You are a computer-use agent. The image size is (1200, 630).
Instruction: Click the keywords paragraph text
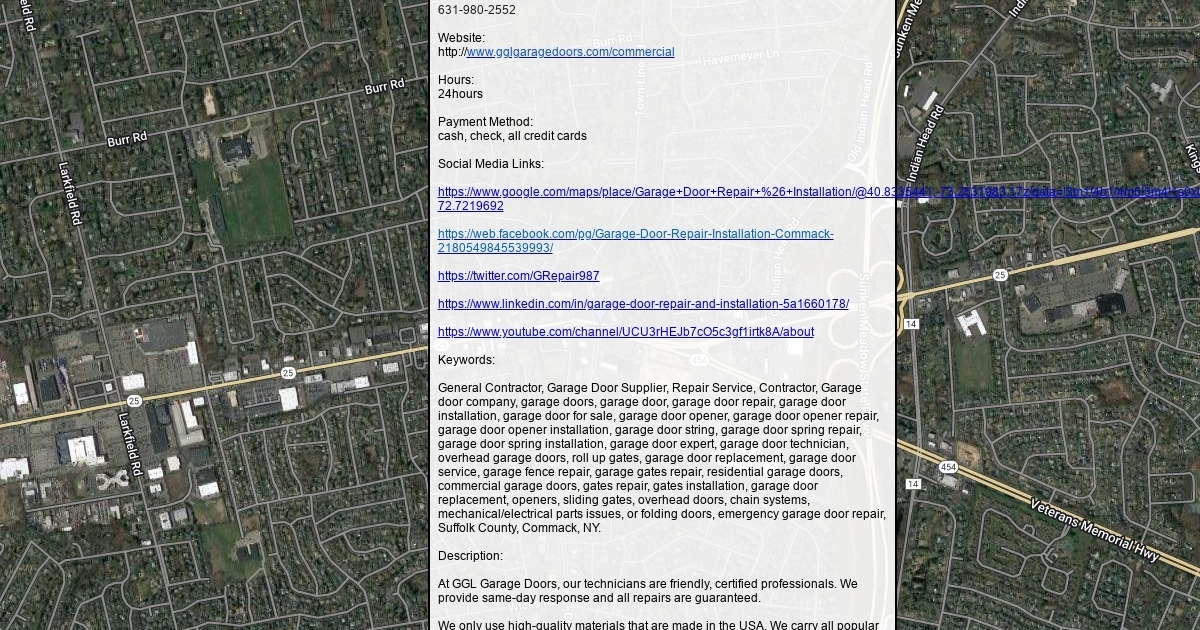click(660, 458)
